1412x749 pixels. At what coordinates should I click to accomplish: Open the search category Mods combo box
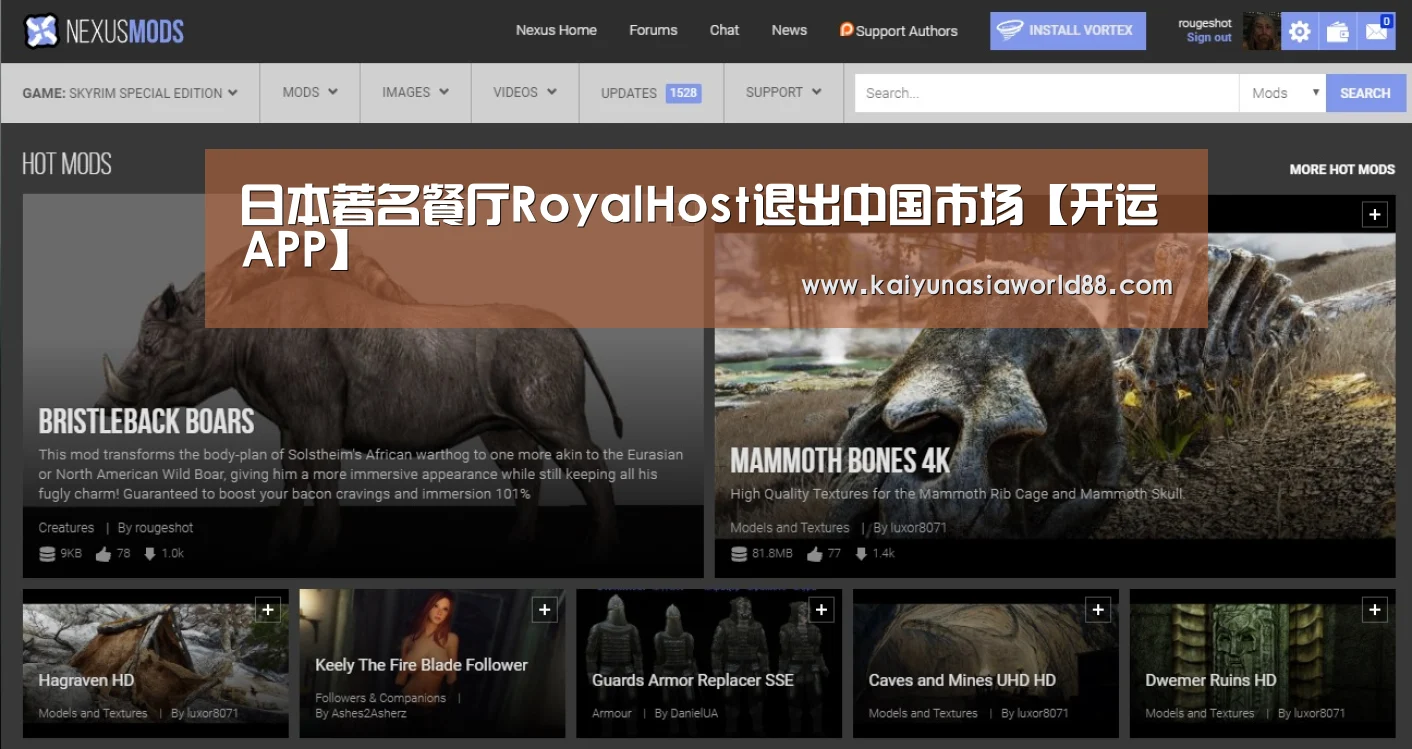click(x=1282, y=93)
